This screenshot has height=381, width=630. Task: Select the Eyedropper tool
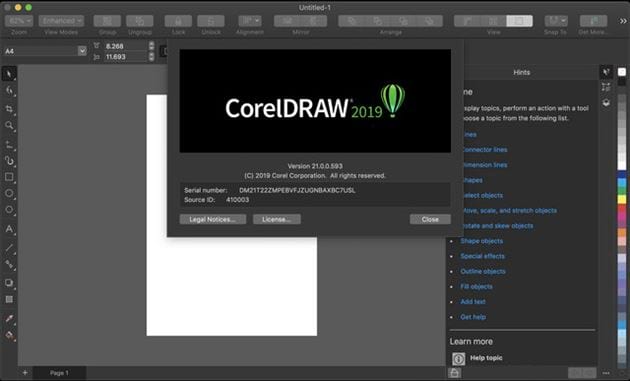coord(9,319)
